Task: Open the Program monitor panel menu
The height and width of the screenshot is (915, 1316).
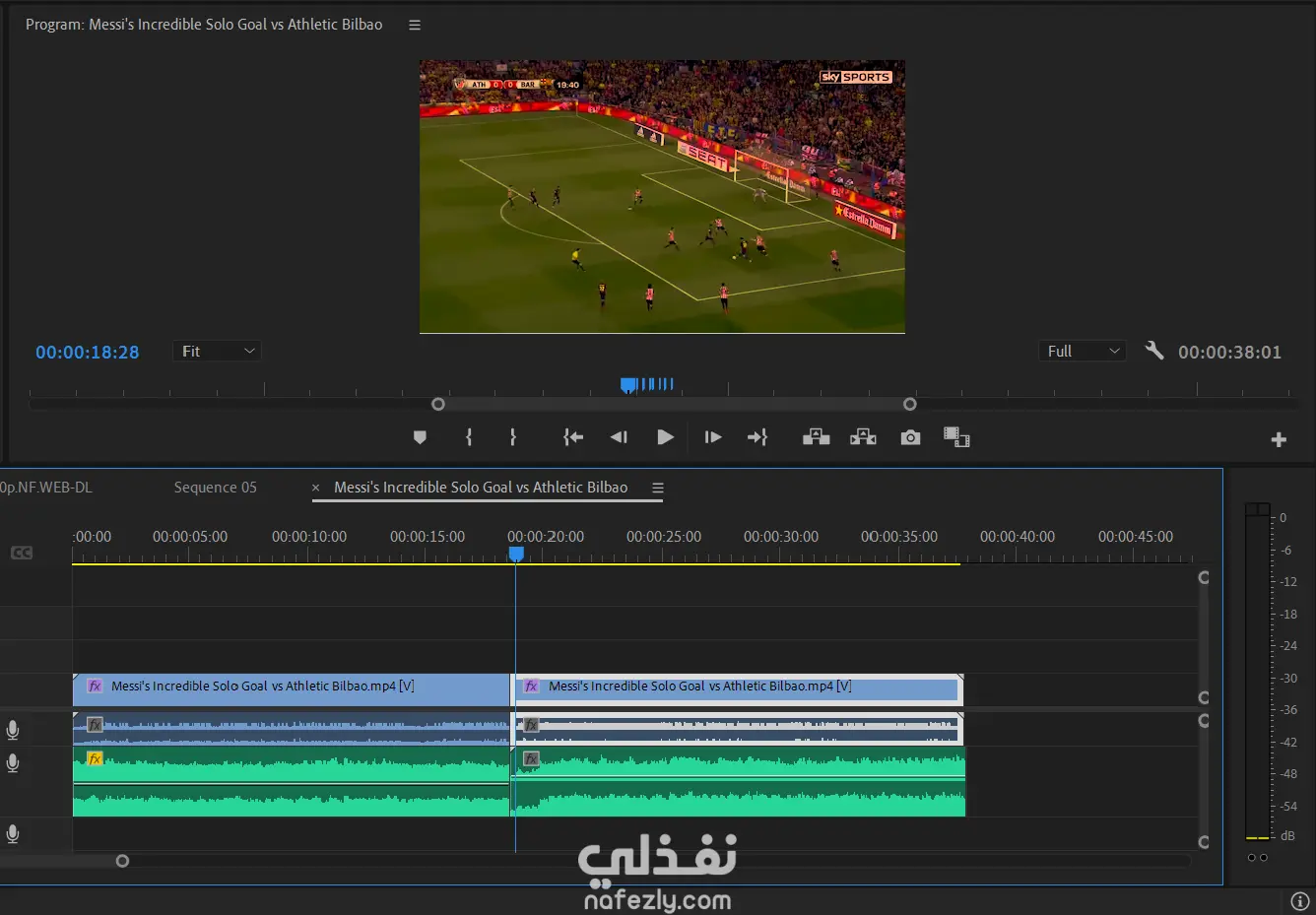Action: pyautogui.click(x=415, y=25)
